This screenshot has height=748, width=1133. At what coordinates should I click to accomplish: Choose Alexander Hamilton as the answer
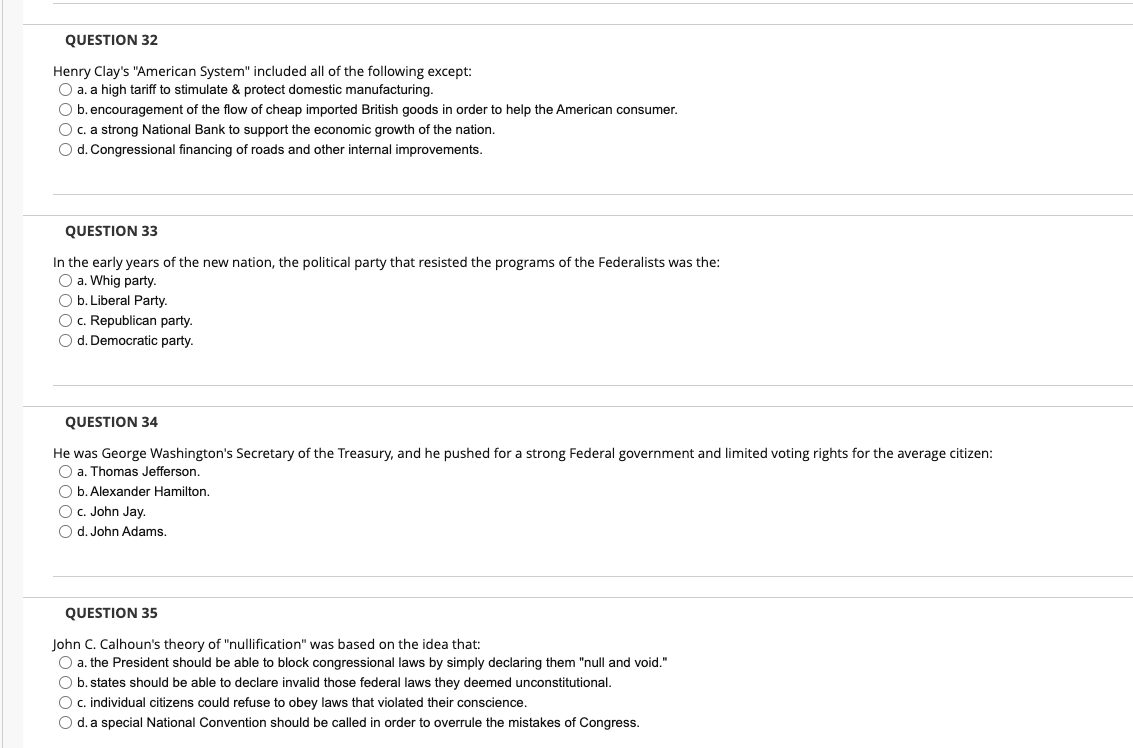tap(65, 491)
